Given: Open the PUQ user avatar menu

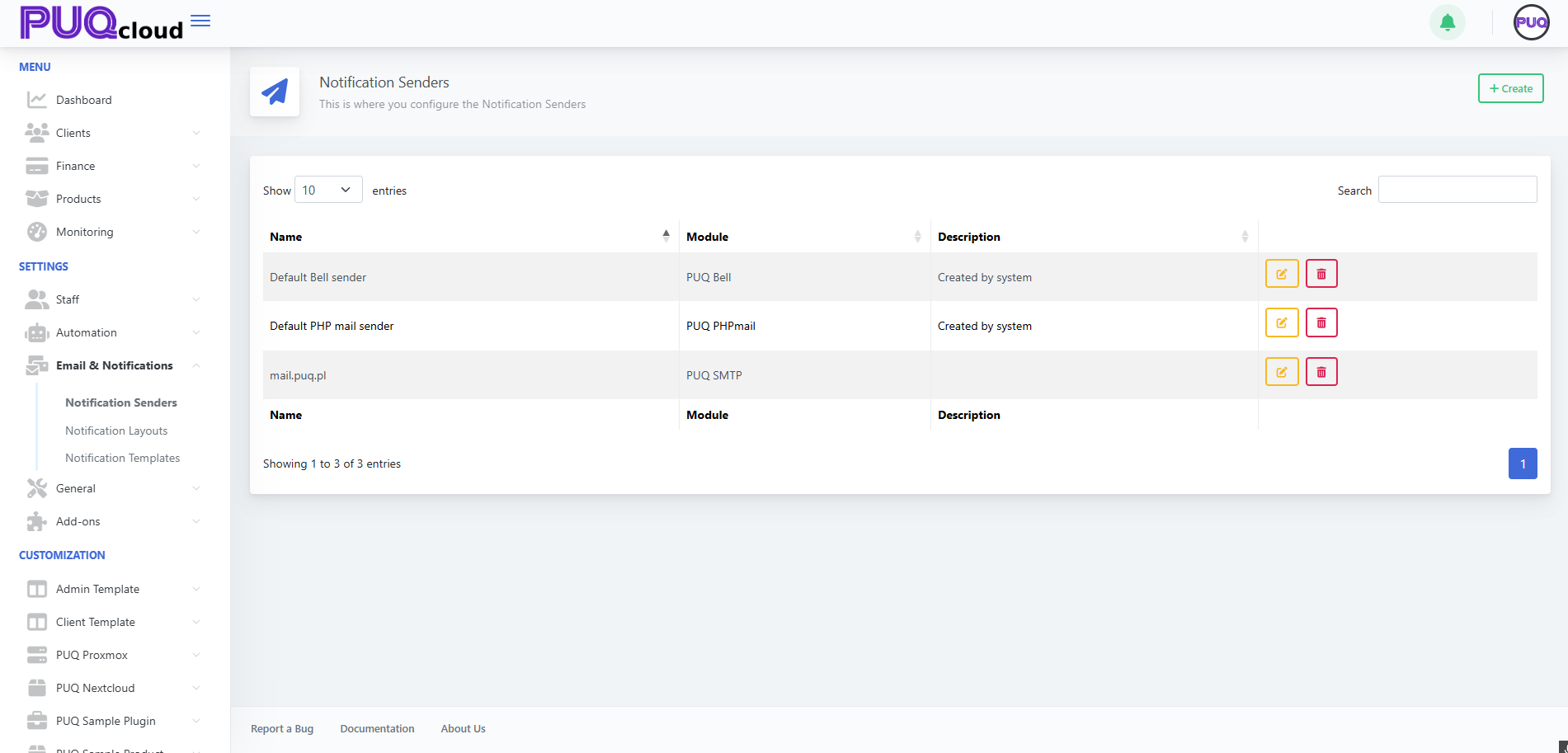Looking at the screenshot, I should coord(1532,22).
